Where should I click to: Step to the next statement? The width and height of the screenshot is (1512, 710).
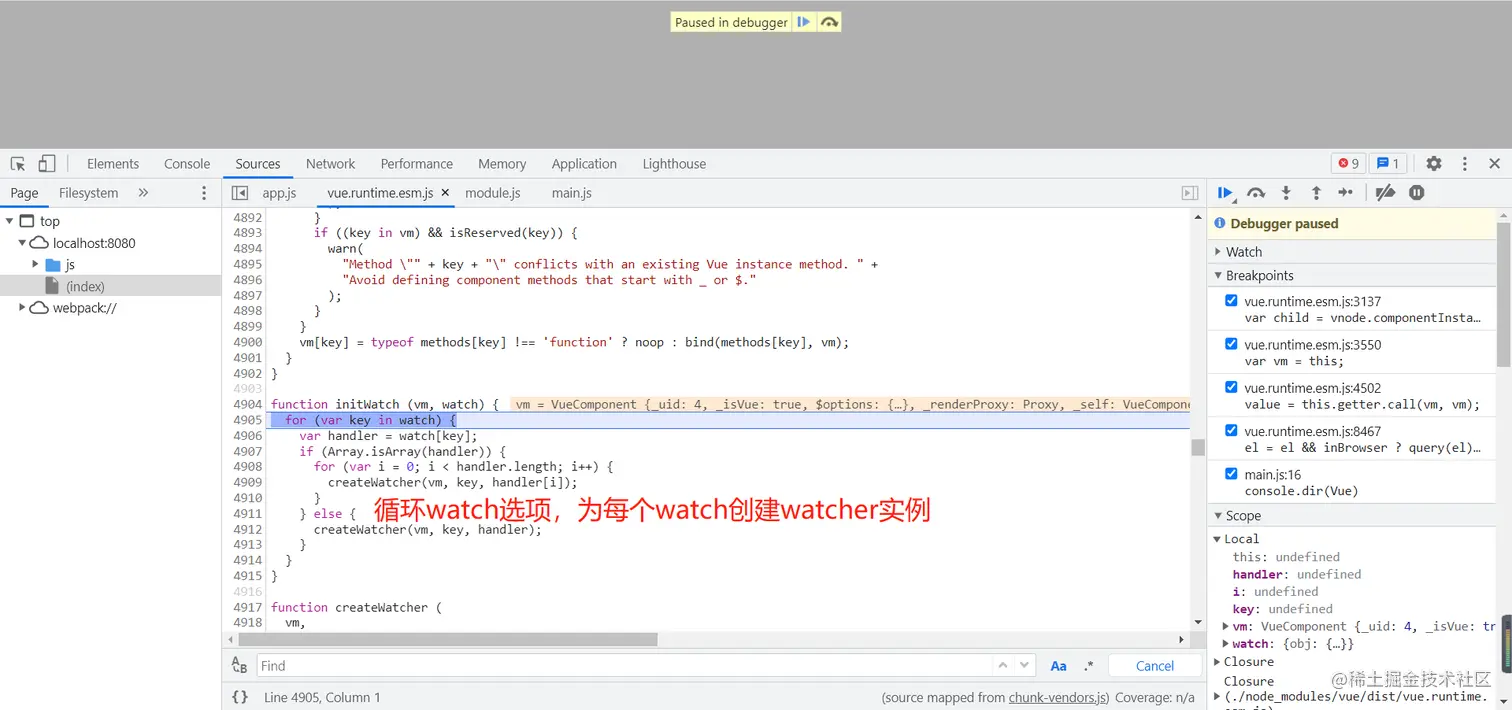tap(1346, 193)
